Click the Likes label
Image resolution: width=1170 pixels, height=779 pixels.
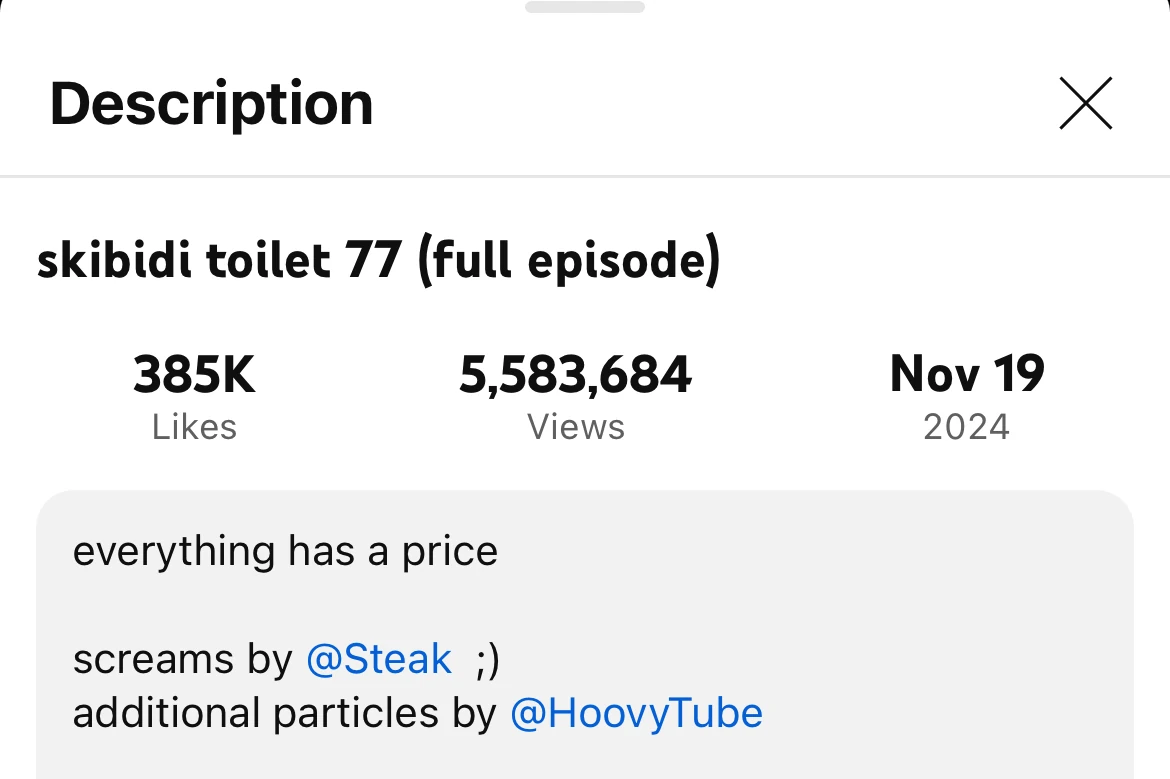tap(194, 427)
